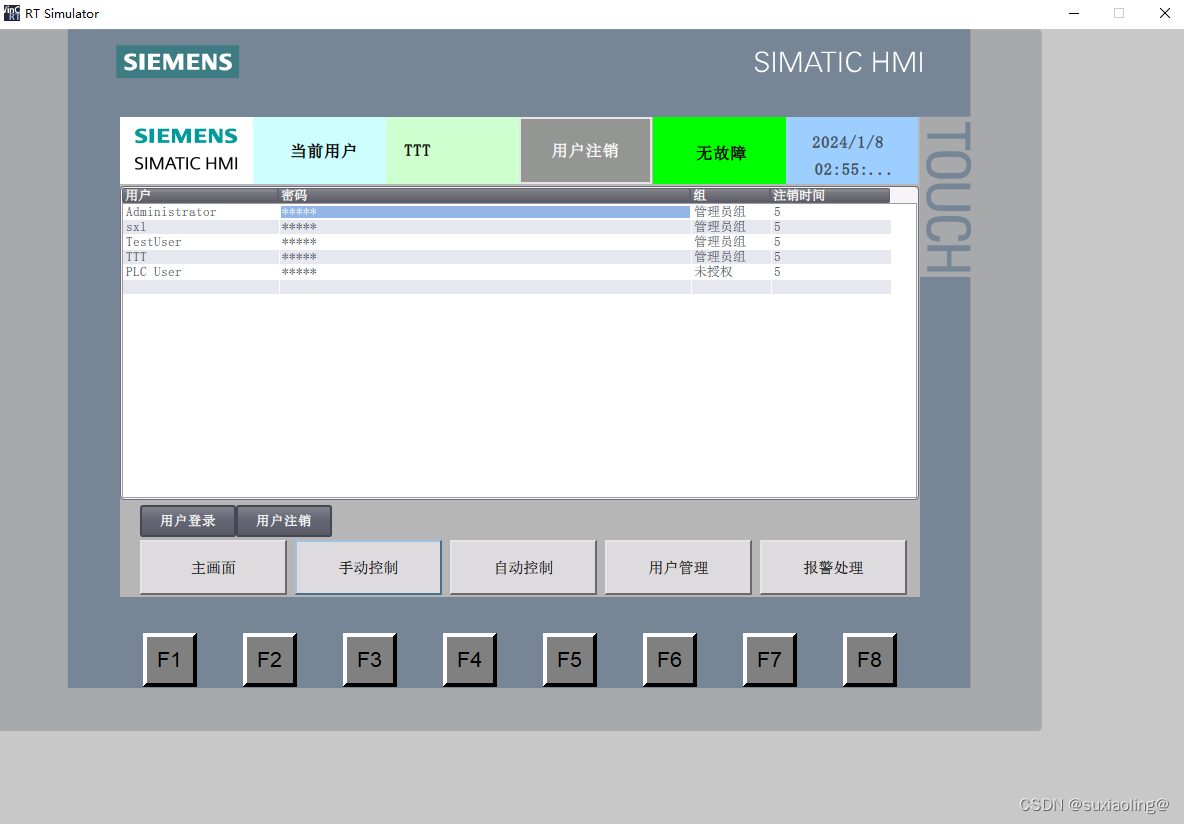1184x824 pixels.
Task: Click the F7 function key
Action: [769, 659]
